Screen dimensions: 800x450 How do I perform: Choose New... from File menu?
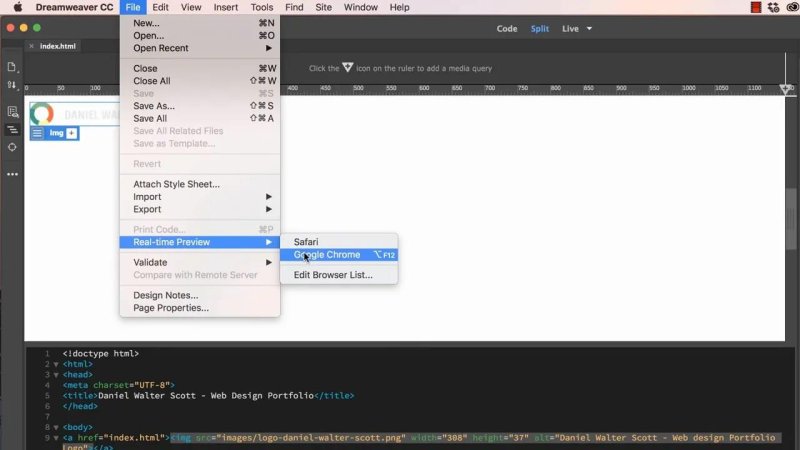click(x=199, y=23)
